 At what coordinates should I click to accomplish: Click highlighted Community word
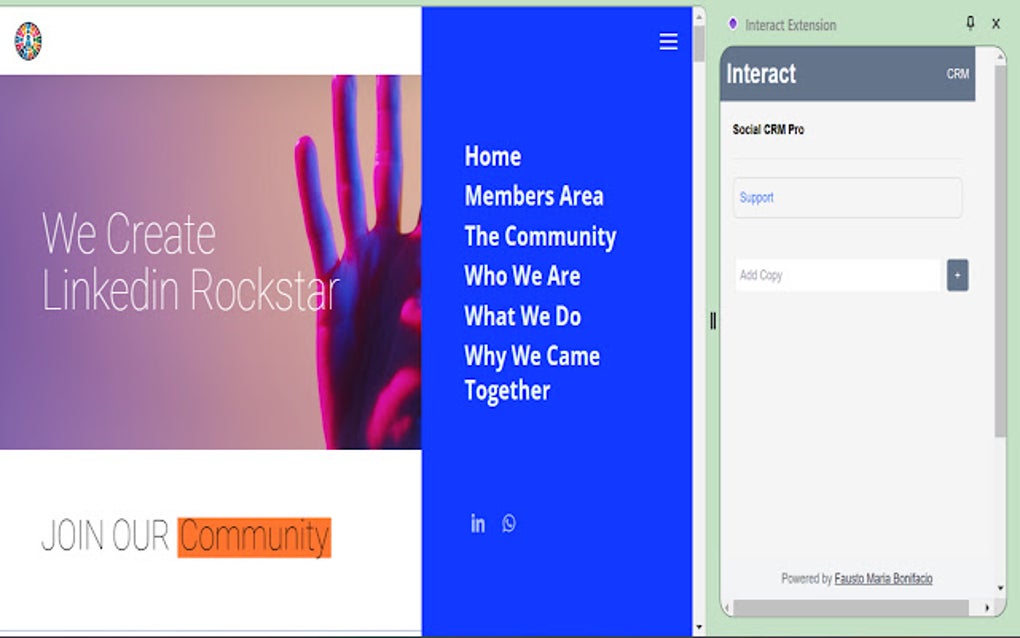(254, 538)
